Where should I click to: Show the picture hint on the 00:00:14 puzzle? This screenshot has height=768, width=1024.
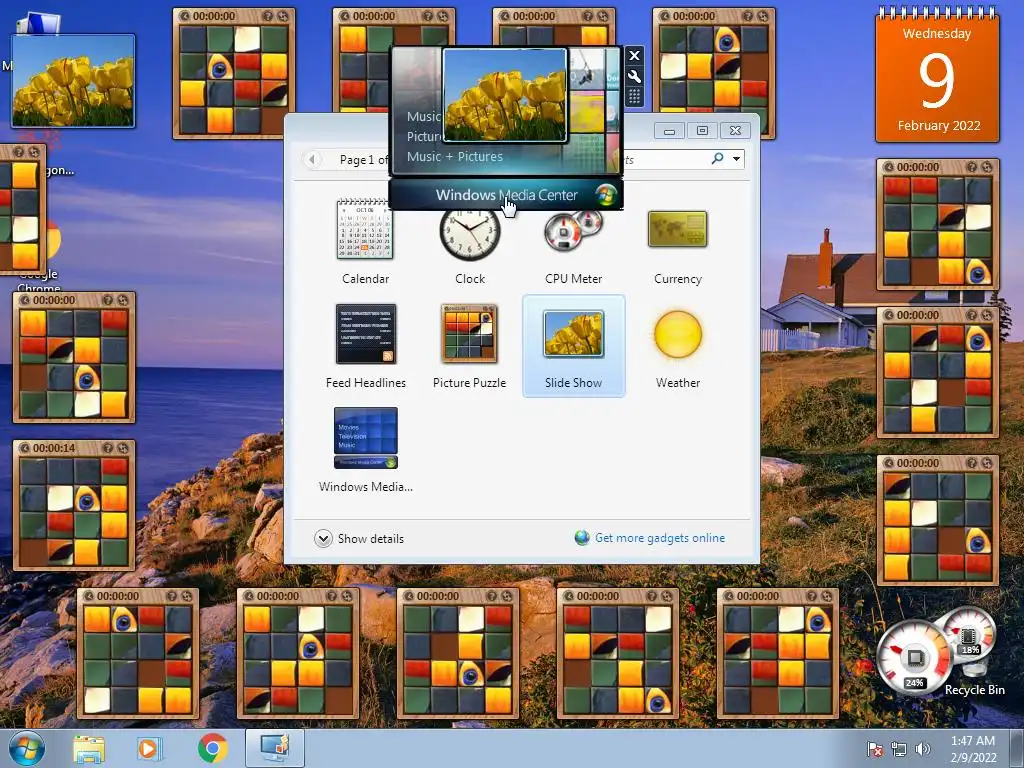pyautogui.click(x=108, y=448)
